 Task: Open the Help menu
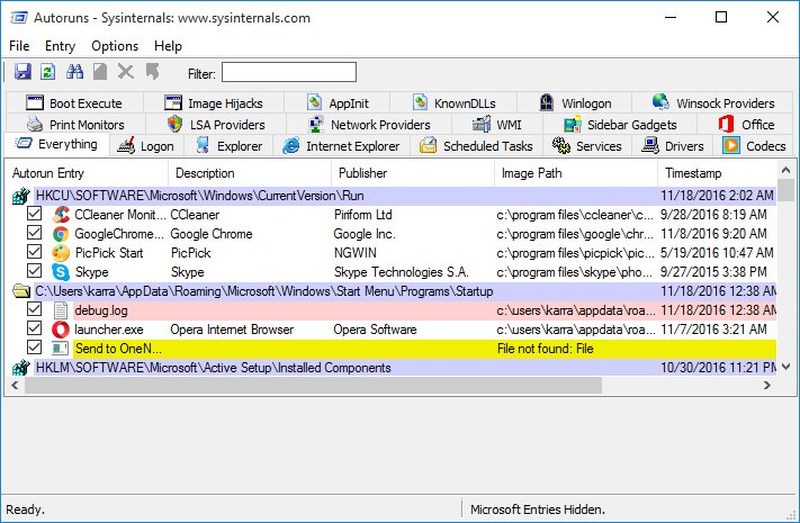click(168, 46)
